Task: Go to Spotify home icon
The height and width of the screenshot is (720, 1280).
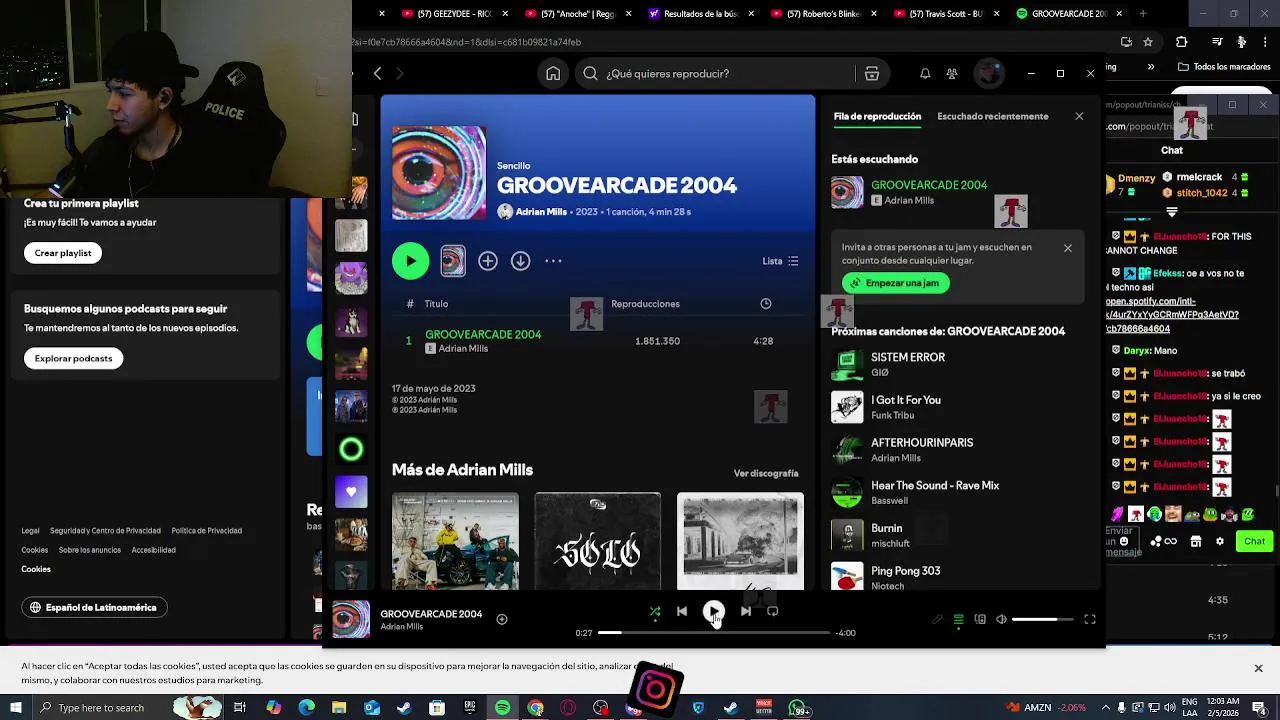Action: coord(553,73)
